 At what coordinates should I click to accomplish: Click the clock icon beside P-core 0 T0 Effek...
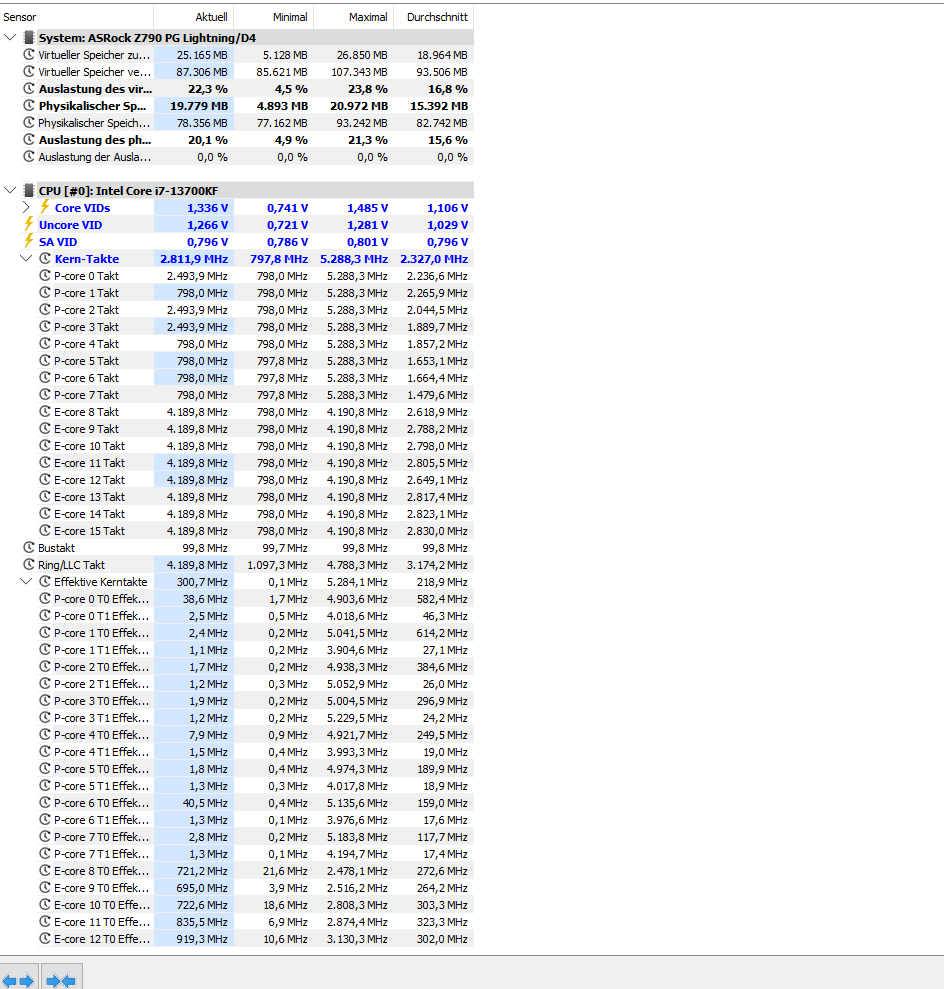45,599
